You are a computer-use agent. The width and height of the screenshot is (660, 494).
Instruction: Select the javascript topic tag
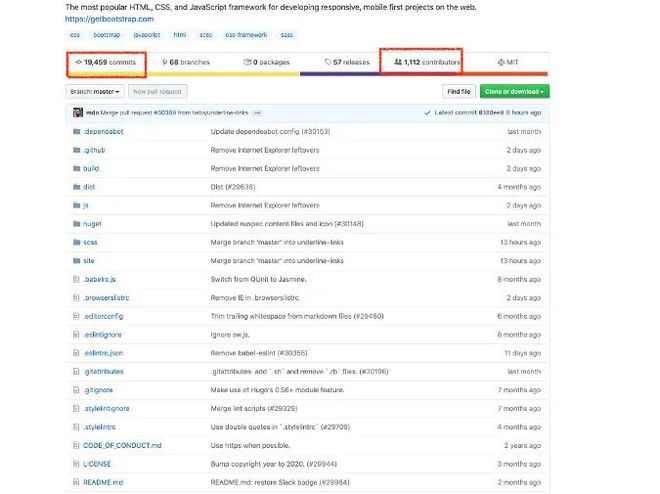[x=146, y=35]
